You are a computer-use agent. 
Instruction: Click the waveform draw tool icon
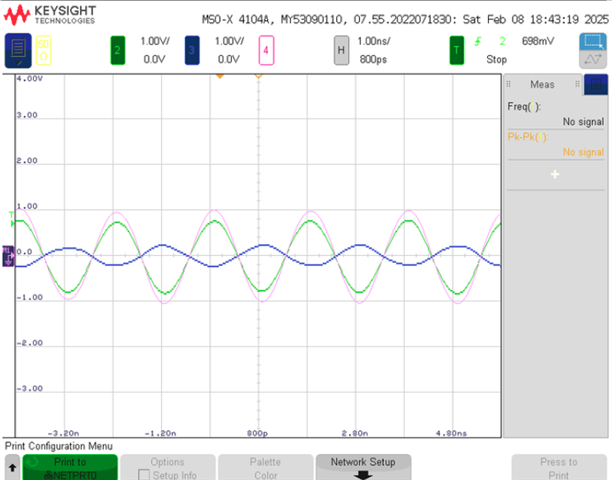pos(593,60)
